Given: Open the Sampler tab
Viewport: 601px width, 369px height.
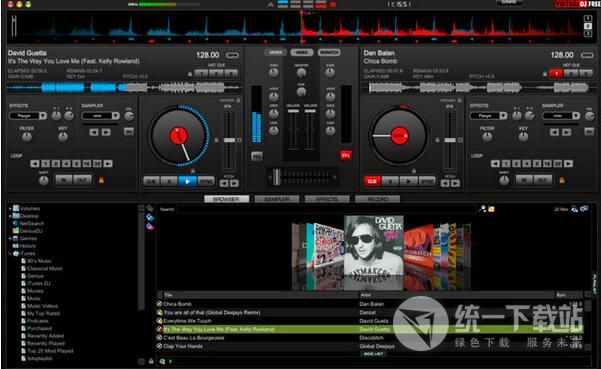Looking at the screenshot, I should pos(277,199).
